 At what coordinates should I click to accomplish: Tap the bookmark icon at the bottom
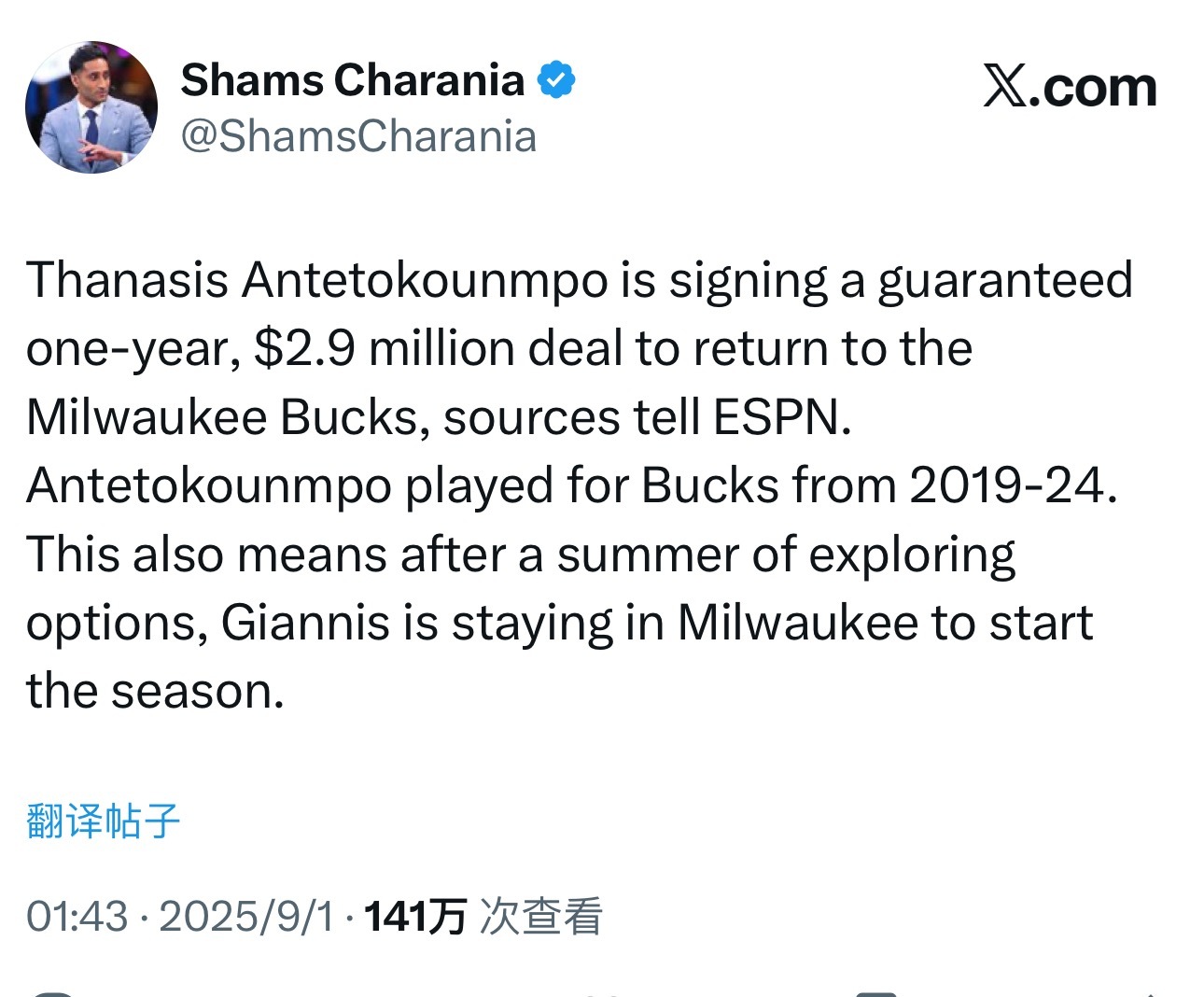[875, 992]
